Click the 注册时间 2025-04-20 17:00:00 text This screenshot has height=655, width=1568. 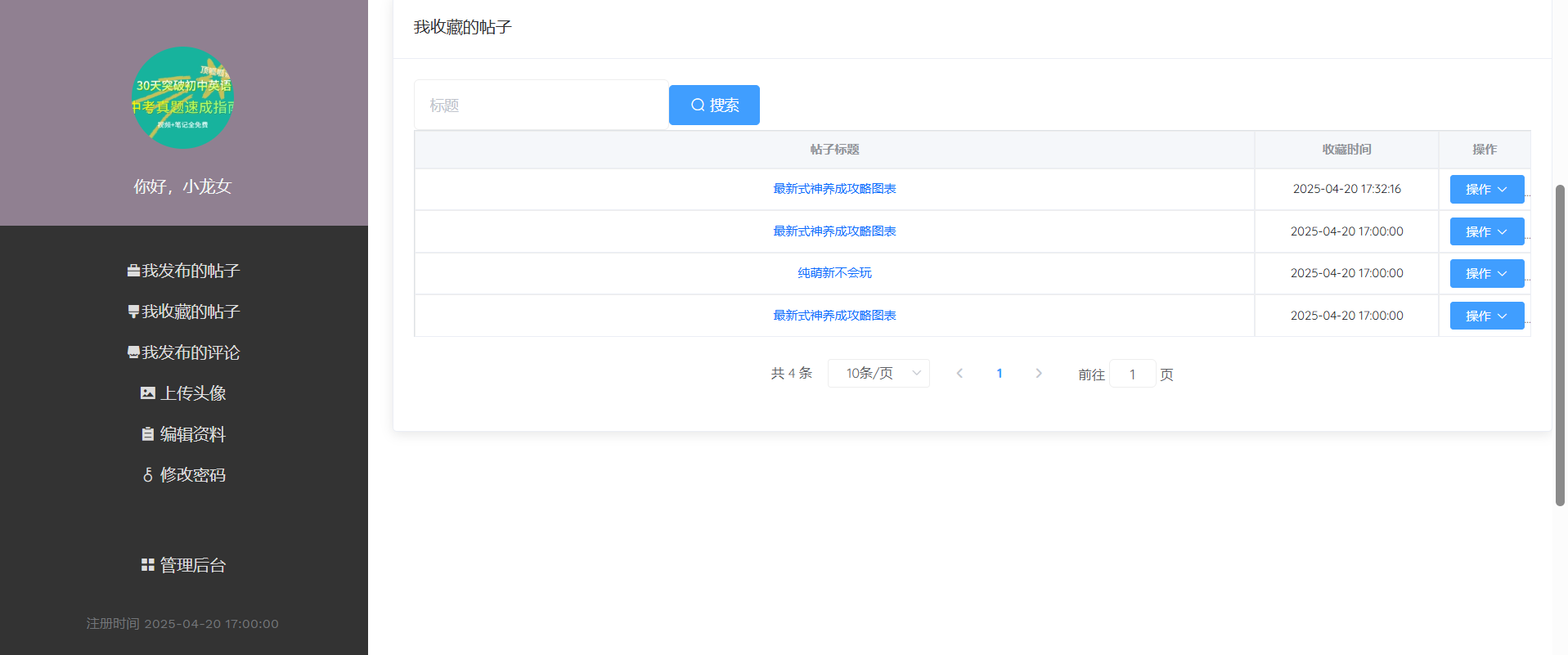[183, 623]
